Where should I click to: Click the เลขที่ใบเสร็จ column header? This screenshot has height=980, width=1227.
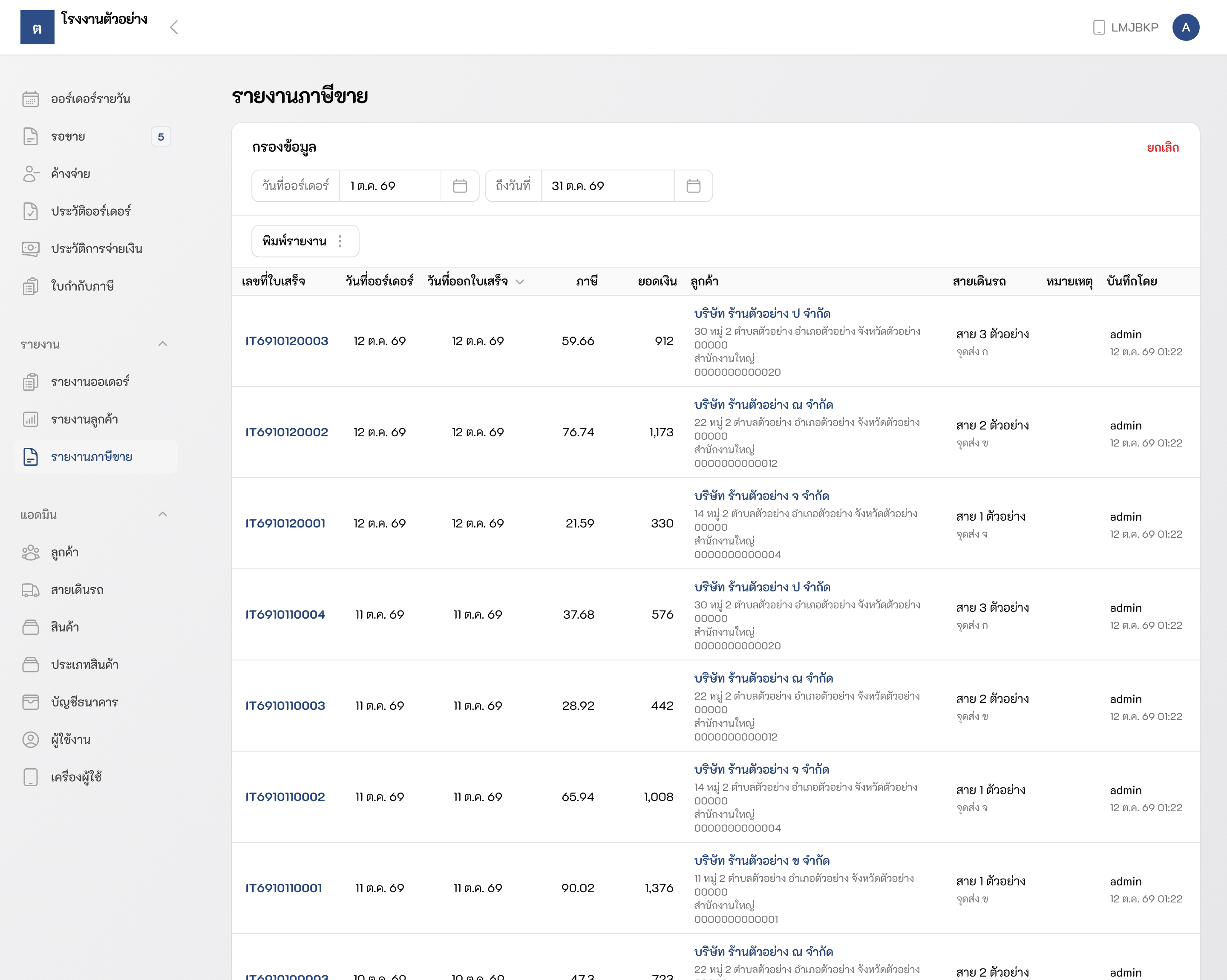point(274,282)
